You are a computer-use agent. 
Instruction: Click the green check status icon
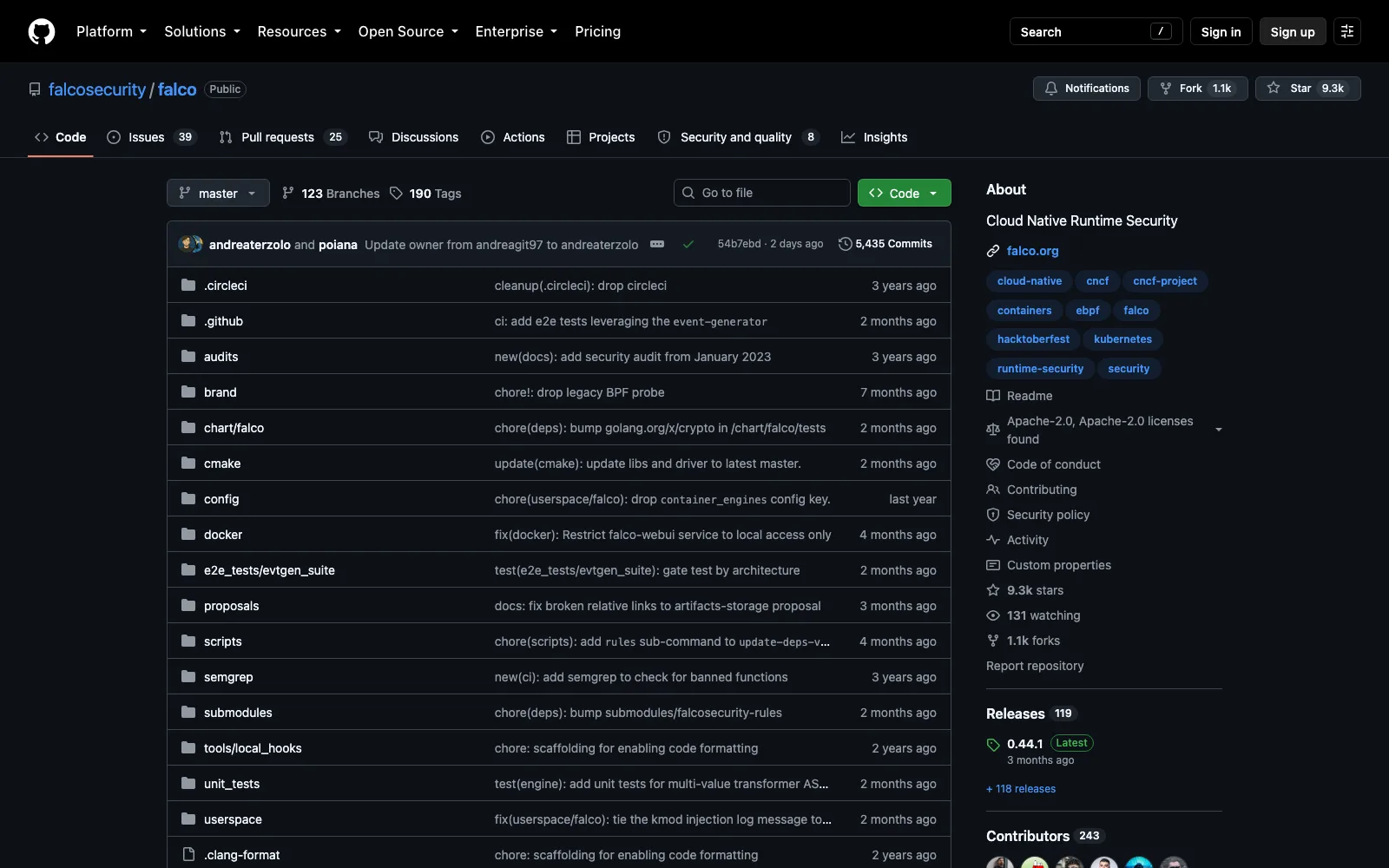pos(688,244)
